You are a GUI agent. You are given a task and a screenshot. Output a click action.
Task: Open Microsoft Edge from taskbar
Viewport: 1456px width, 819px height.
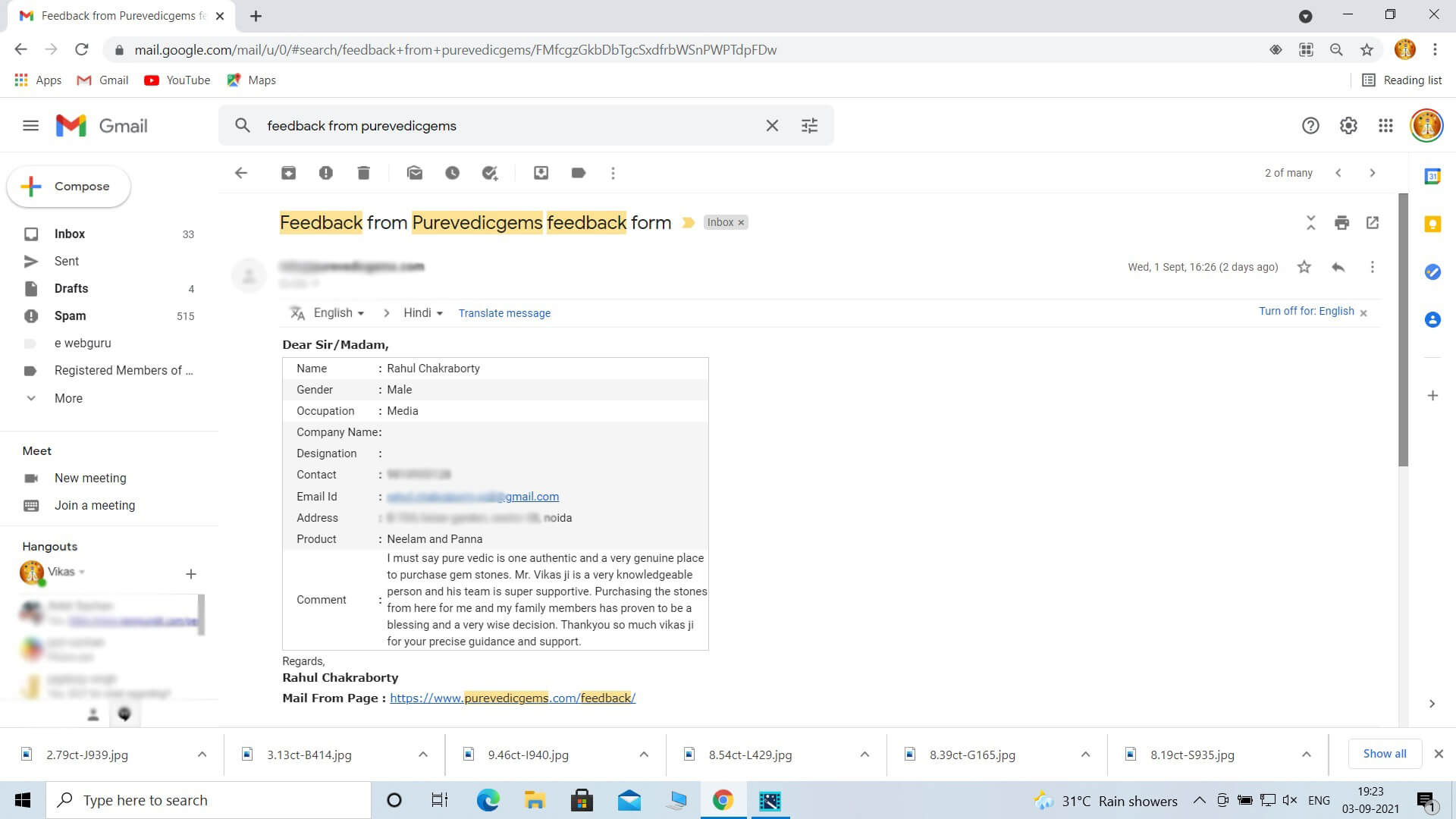coord(488,800)
